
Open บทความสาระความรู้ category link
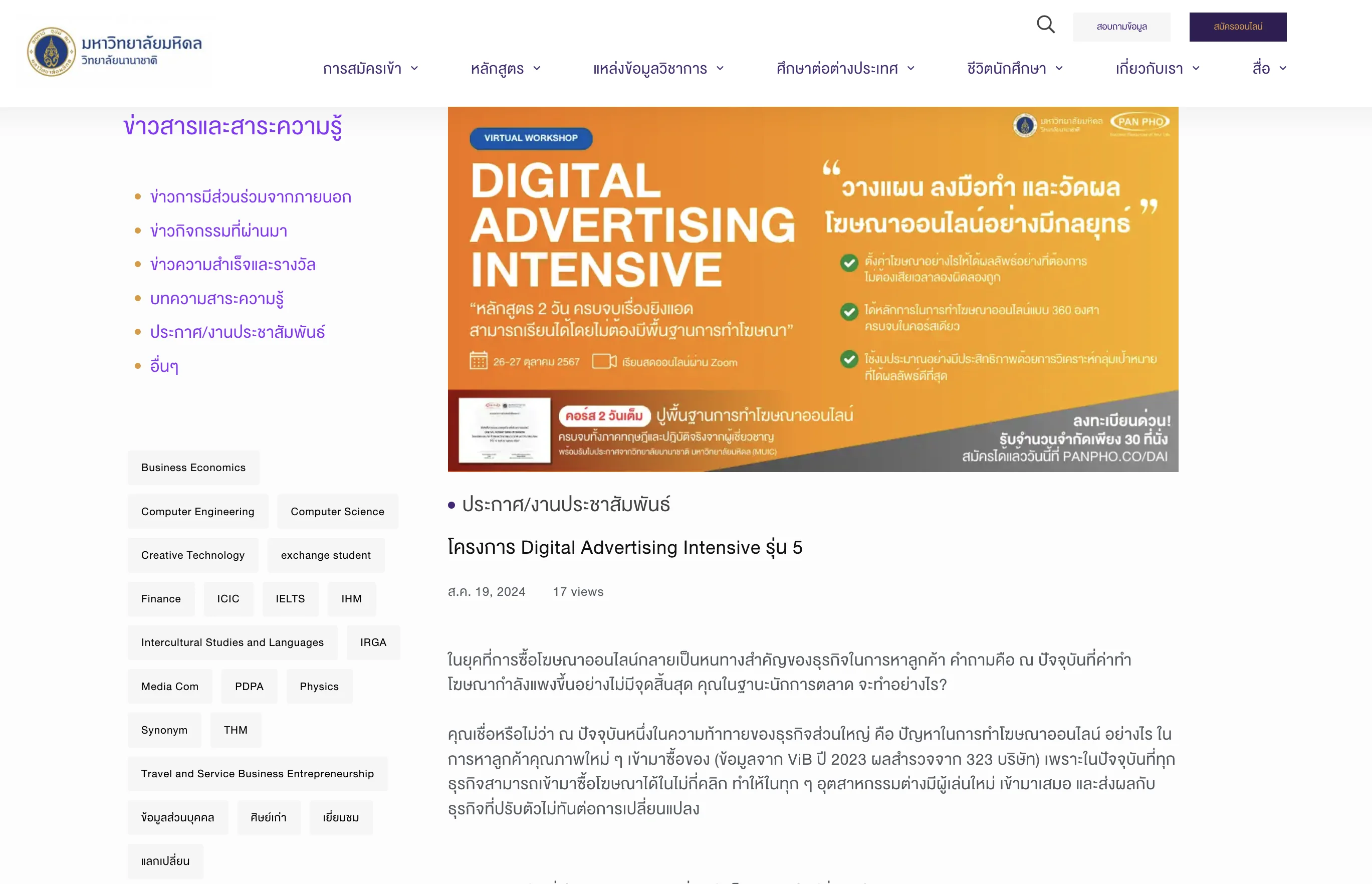pyautogui.click(x=217, y=299)
